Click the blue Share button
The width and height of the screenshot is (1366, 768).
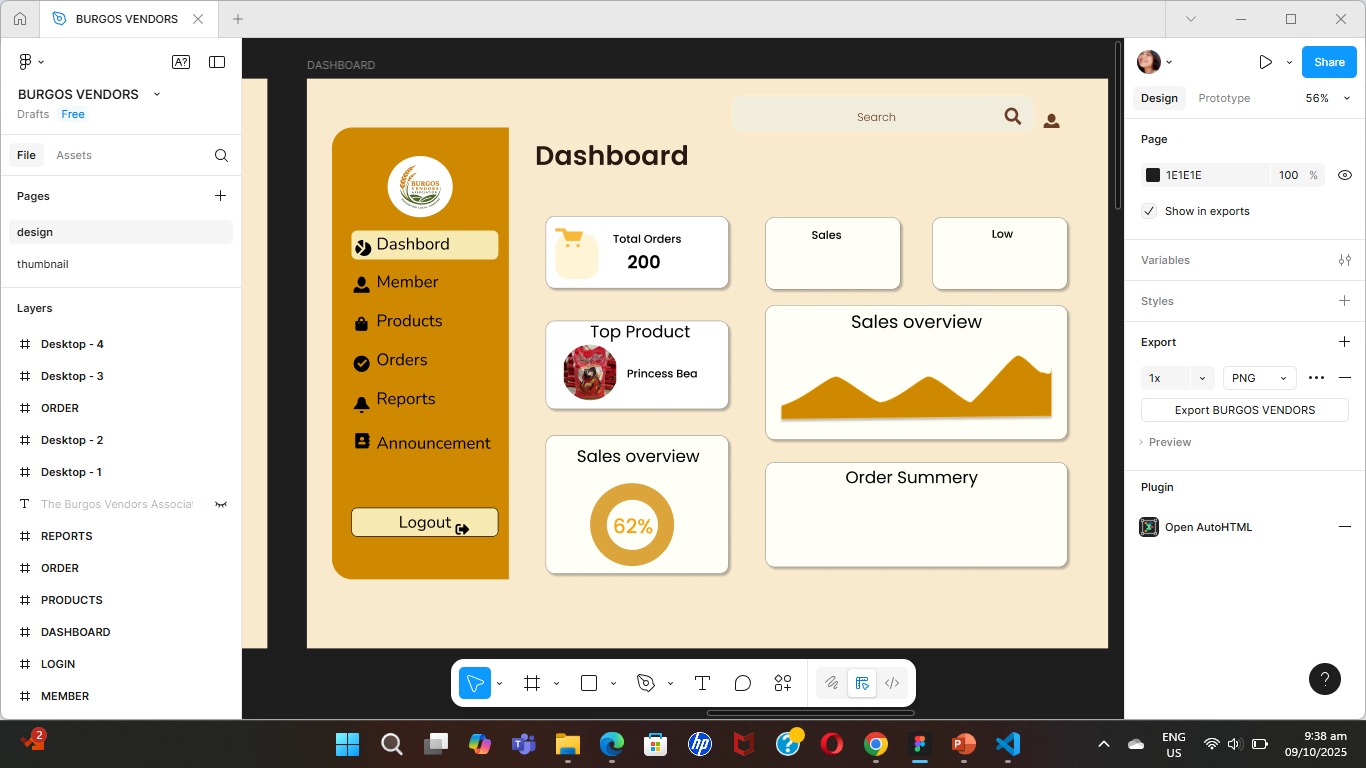[1329, 62]
